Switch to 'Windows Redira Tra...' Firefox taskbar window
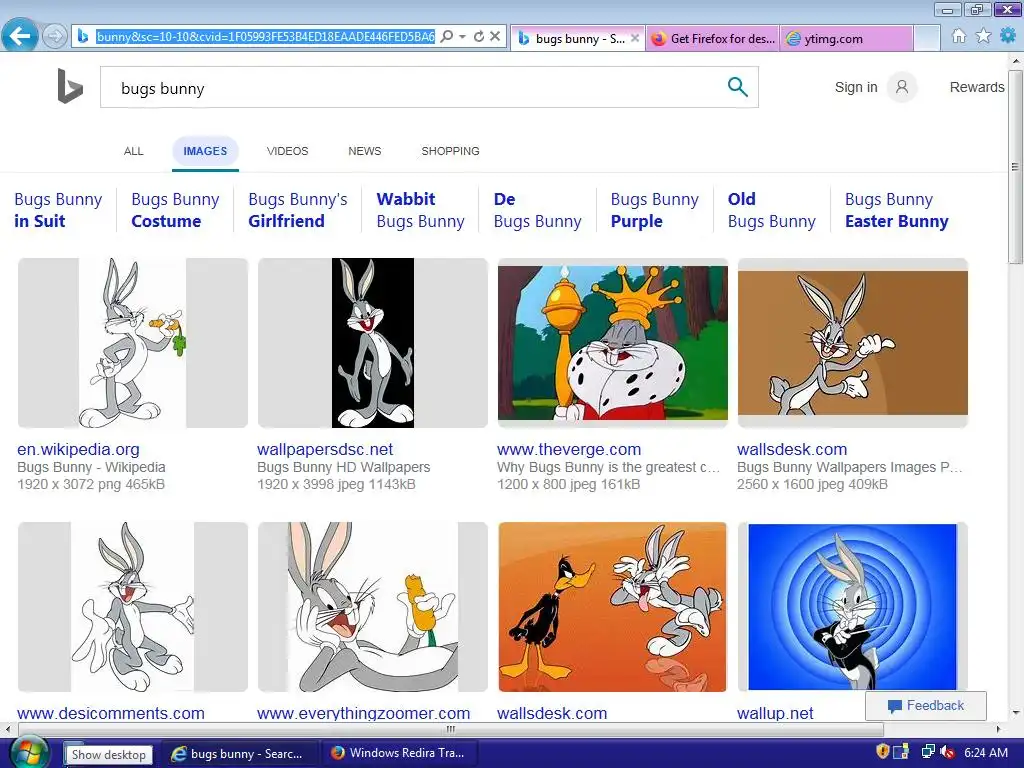1024x768 pixels. (x=398, y=754)
